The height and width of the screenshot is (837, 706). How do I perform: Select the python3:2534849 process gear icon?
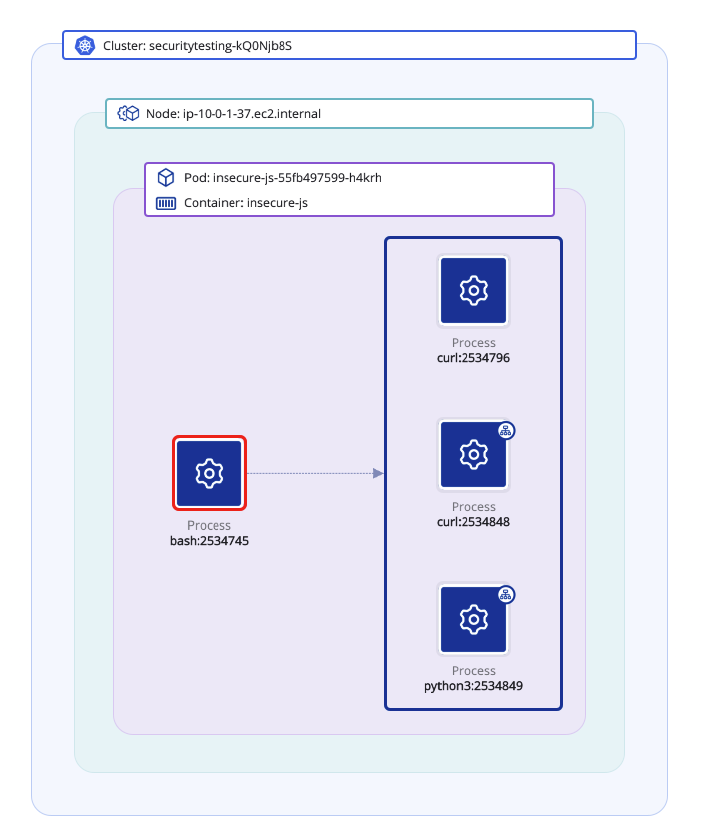[473, 619]
